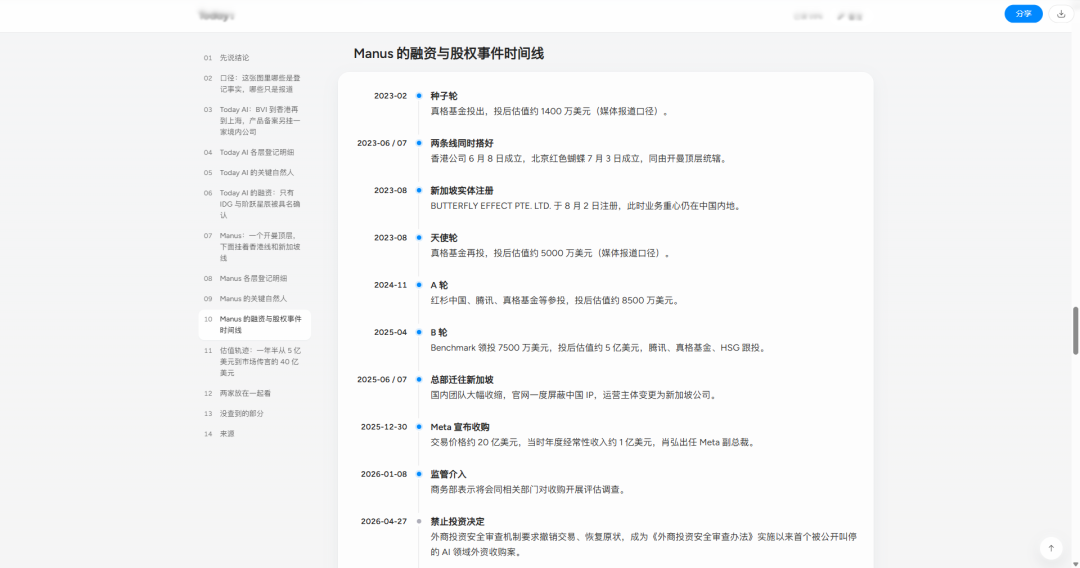Click the download icon next to 分享
The height and width of the screenshot is (568, 1080).
(1061, 14)
